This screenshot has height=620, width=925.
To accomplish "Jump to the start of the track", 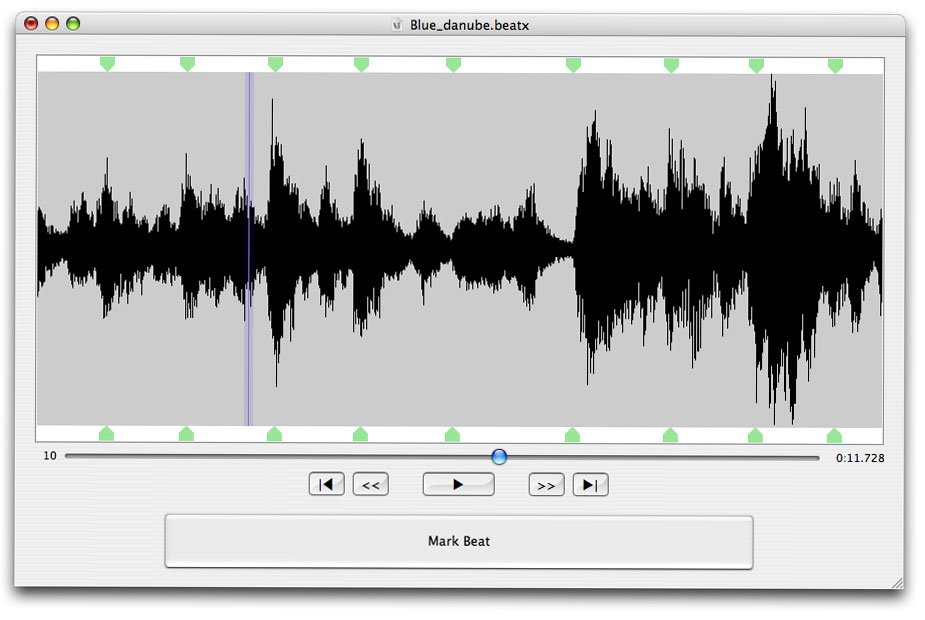I will click(x=326, y=485).
